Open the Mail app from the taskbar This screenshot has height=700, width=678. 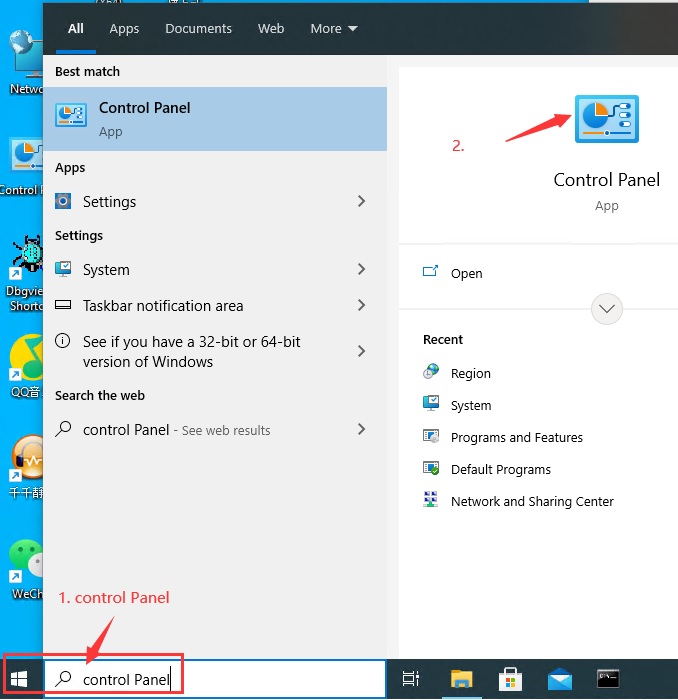tap(560, 679)
